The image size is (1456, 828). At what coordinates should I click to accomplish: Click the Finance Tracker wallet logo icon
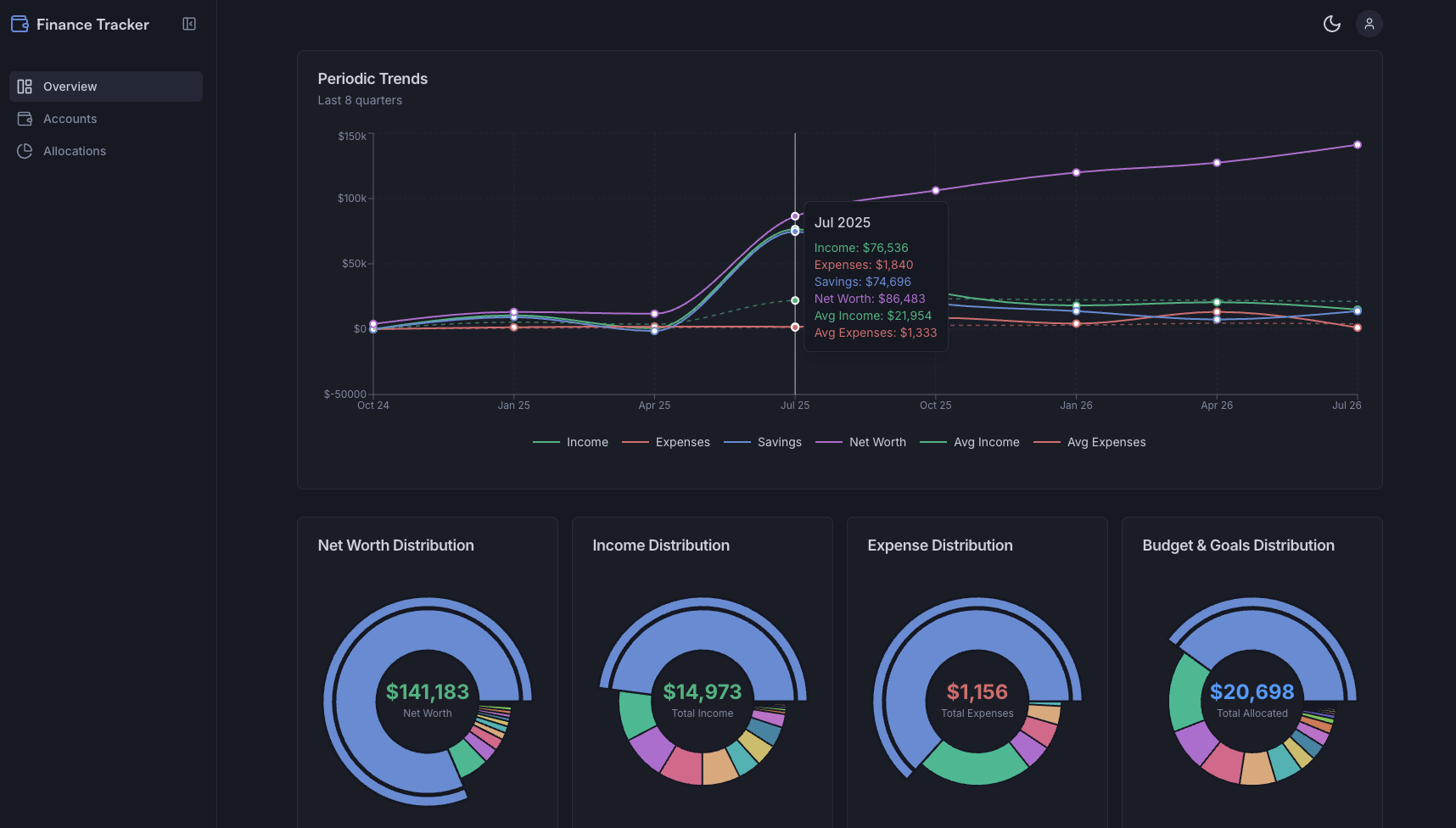[20, 24]
